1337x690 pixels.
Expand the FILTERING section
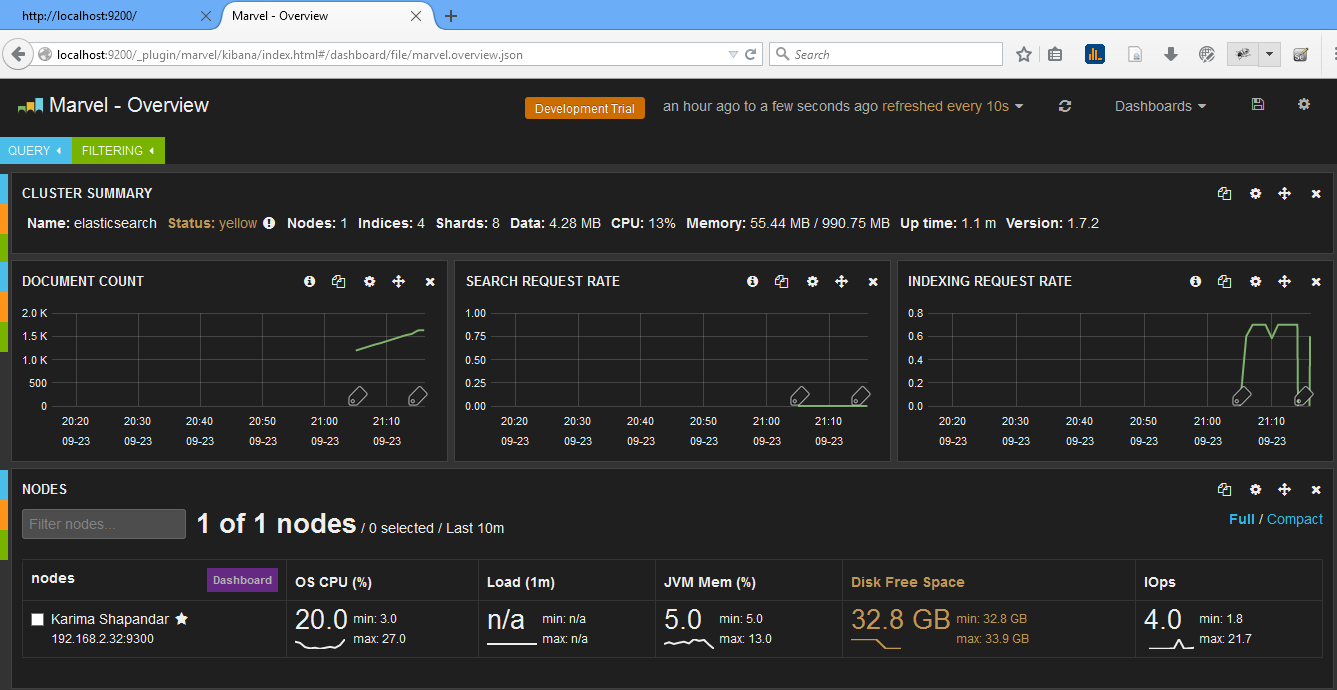(118, 151)
